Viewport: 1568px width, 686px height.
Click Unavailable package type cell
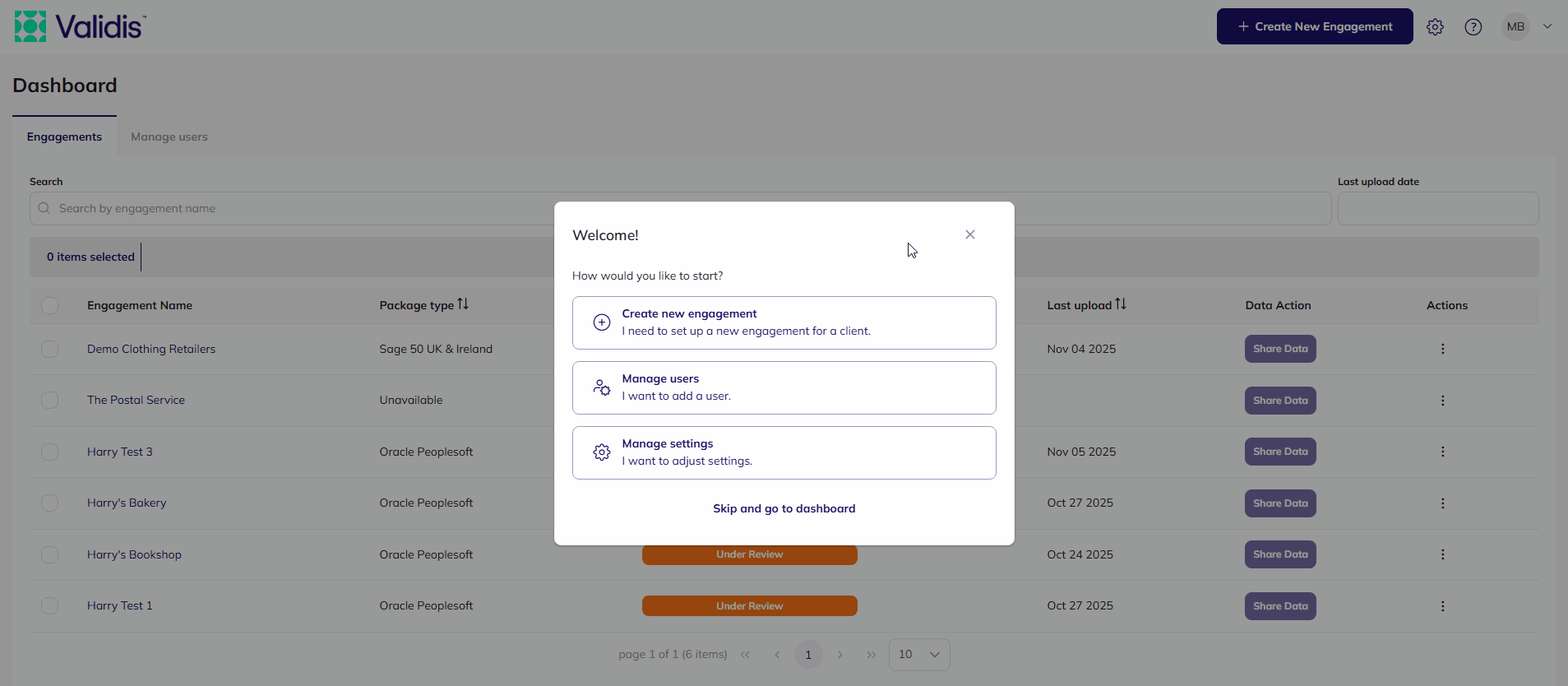pos(411,400)
